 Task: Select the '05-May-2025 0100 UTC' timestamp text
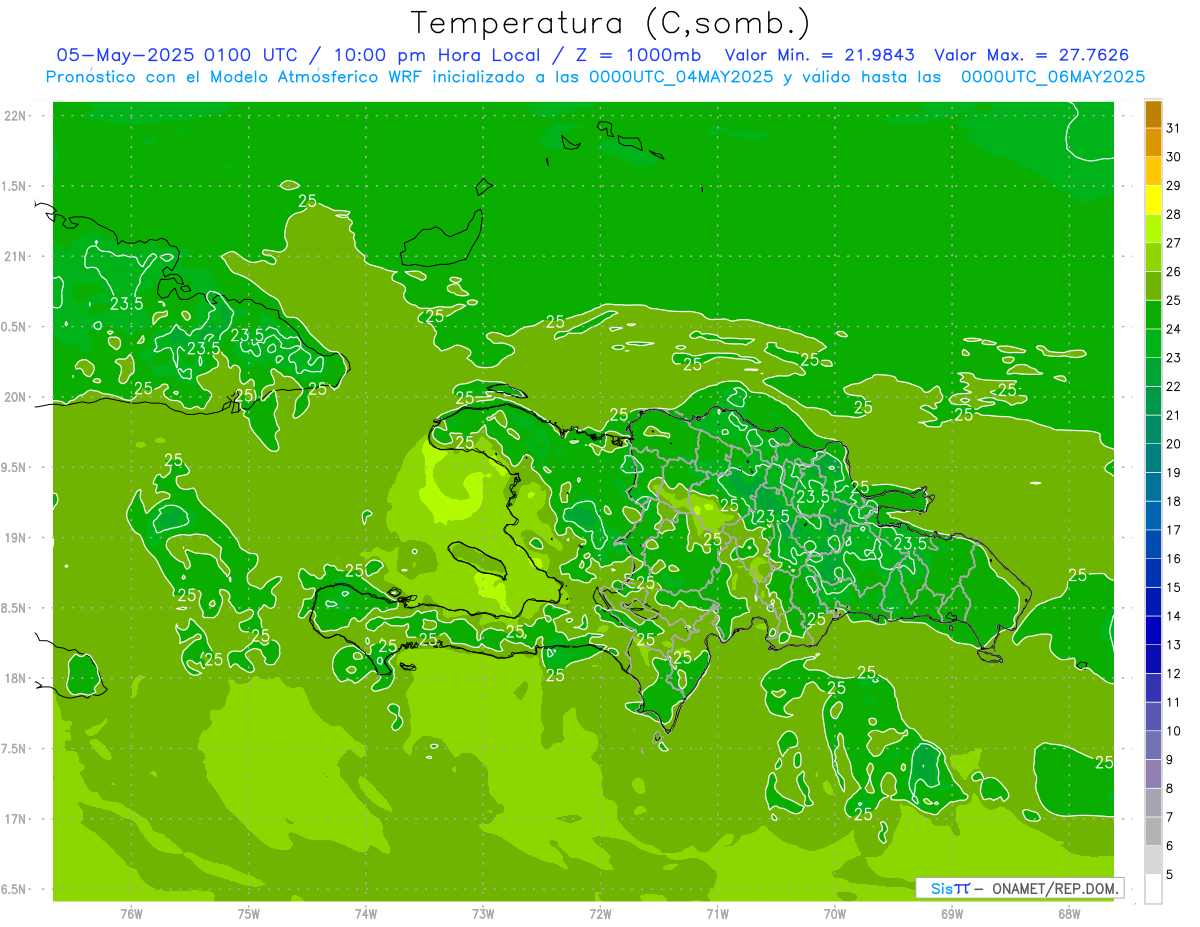pos(177,55)
